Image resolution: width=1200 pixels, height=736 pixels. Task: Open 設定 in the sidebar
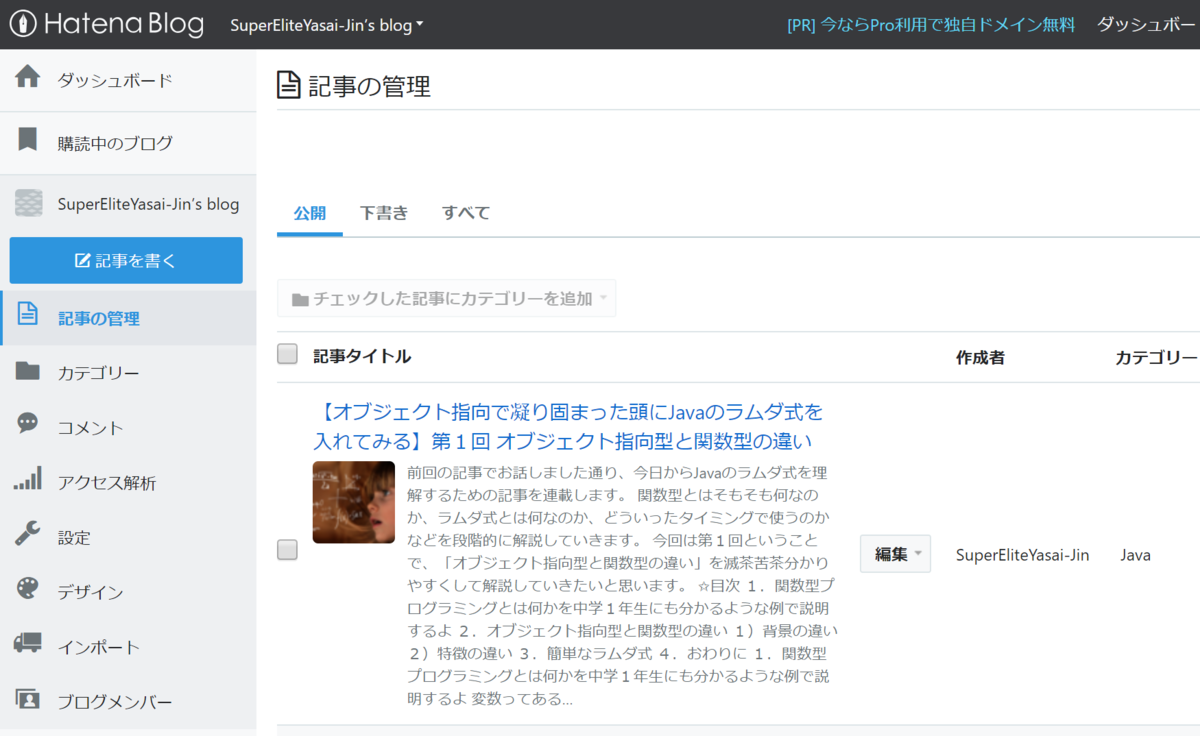click(x=128, y=537)
